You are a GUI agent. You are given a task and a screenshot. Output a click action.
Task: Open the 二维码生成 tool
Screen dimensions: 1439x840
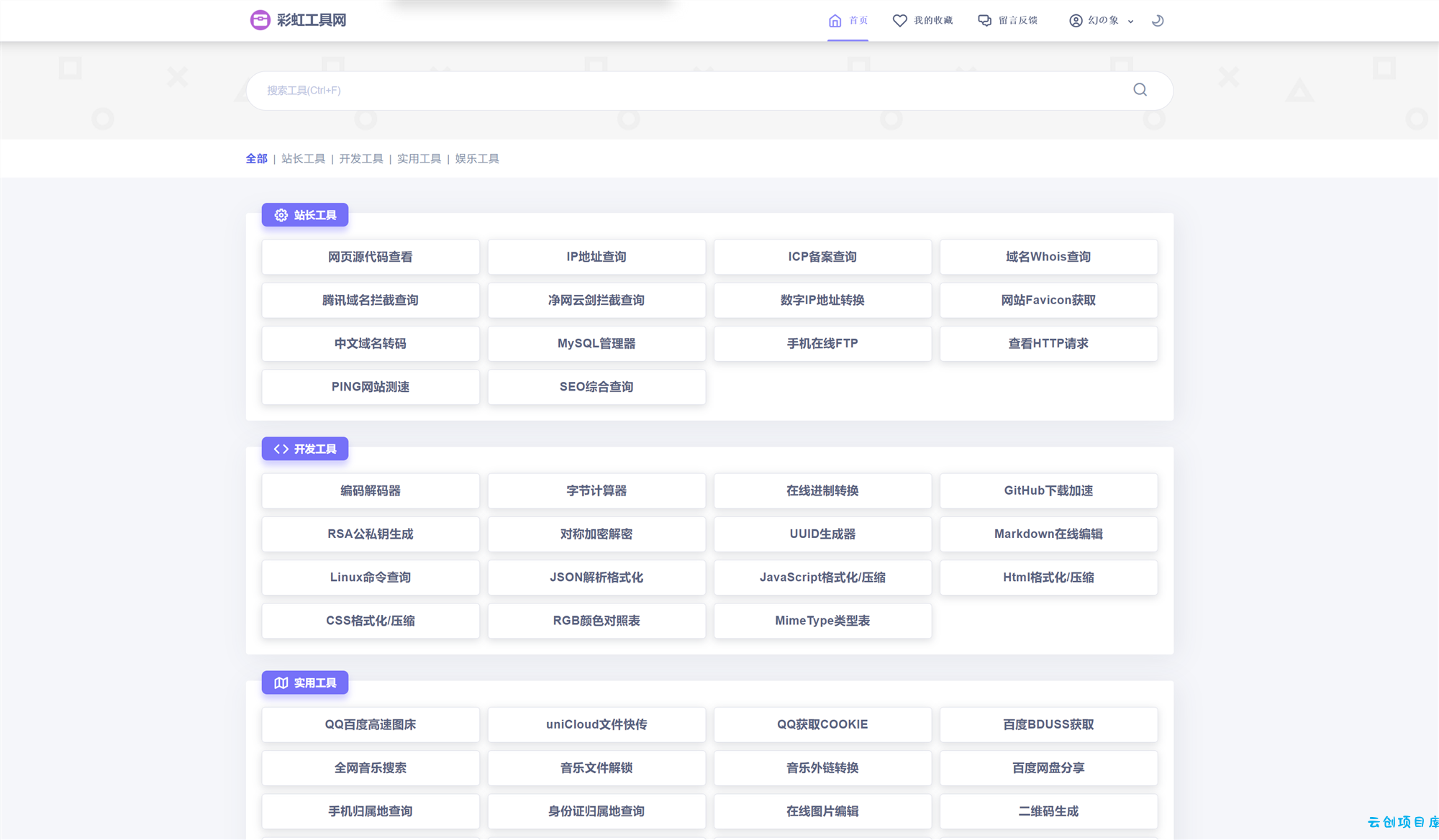pos(1048,811)
